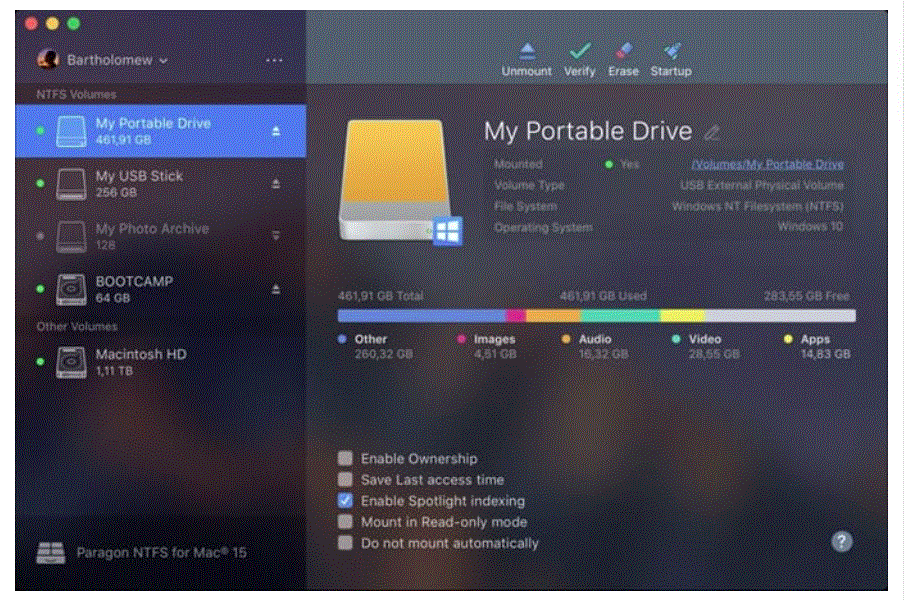The image size is (904, 601).
Task: Open the /Volumes/My Portable Drive link
Action: click(x=767, y=164)
